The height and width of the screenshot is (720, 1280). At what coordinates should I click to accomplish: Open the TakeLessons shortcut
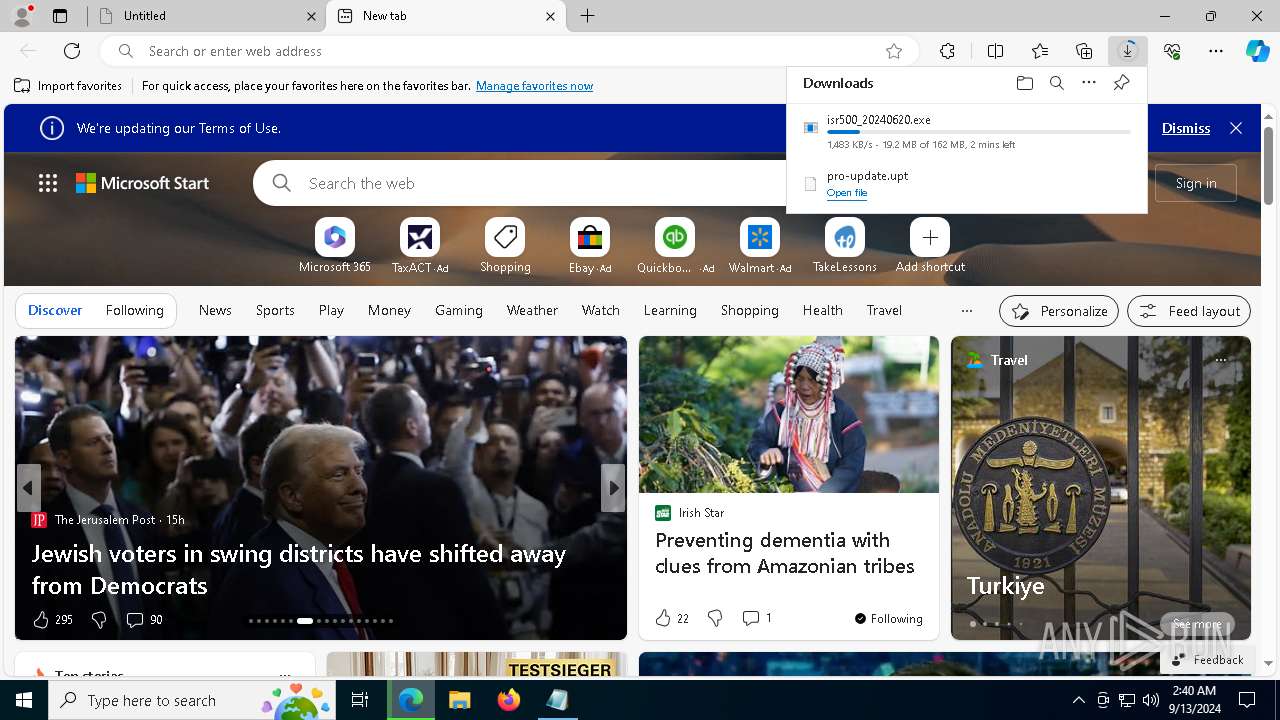point(845,245)
